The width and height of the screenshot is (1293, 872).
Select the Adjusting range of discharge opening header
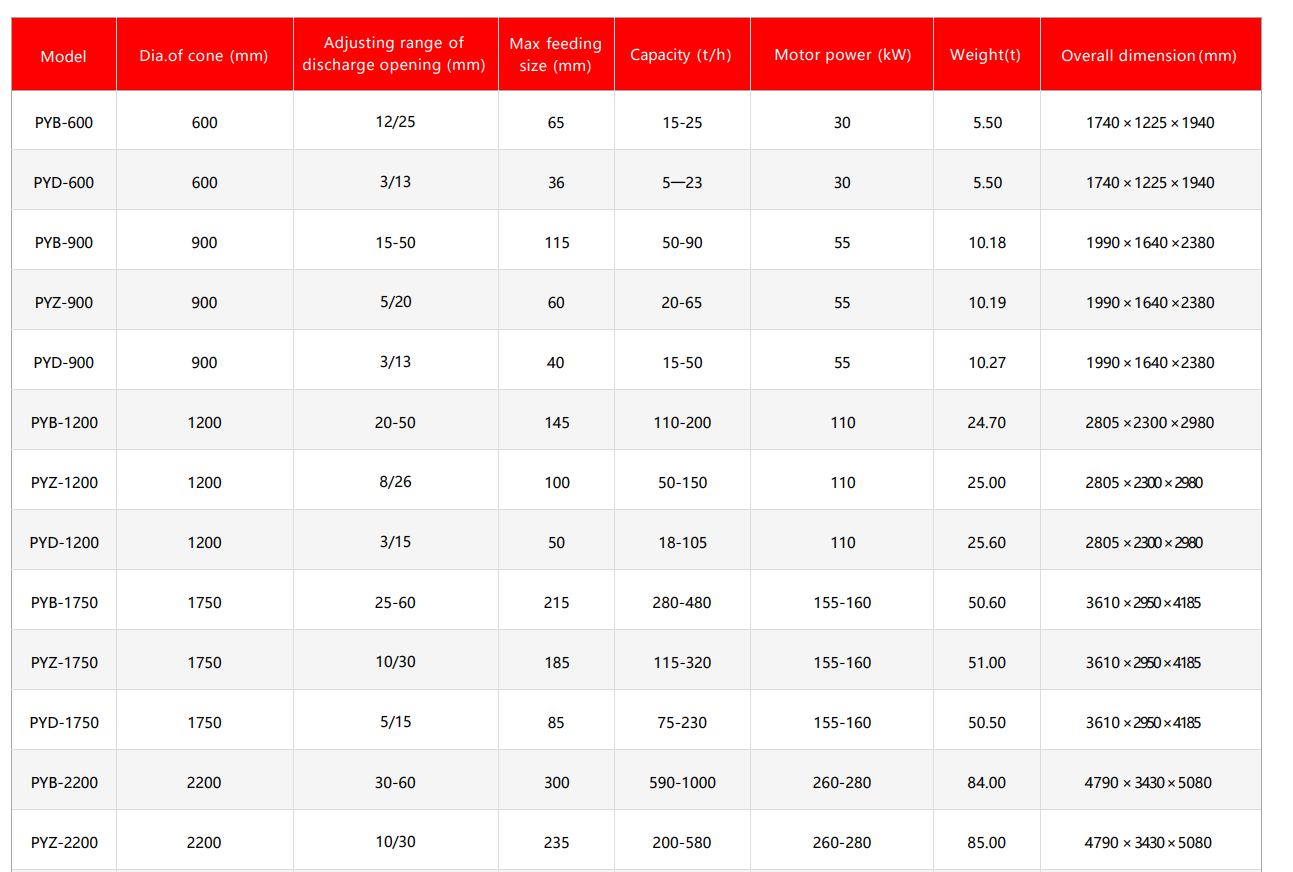394,54
